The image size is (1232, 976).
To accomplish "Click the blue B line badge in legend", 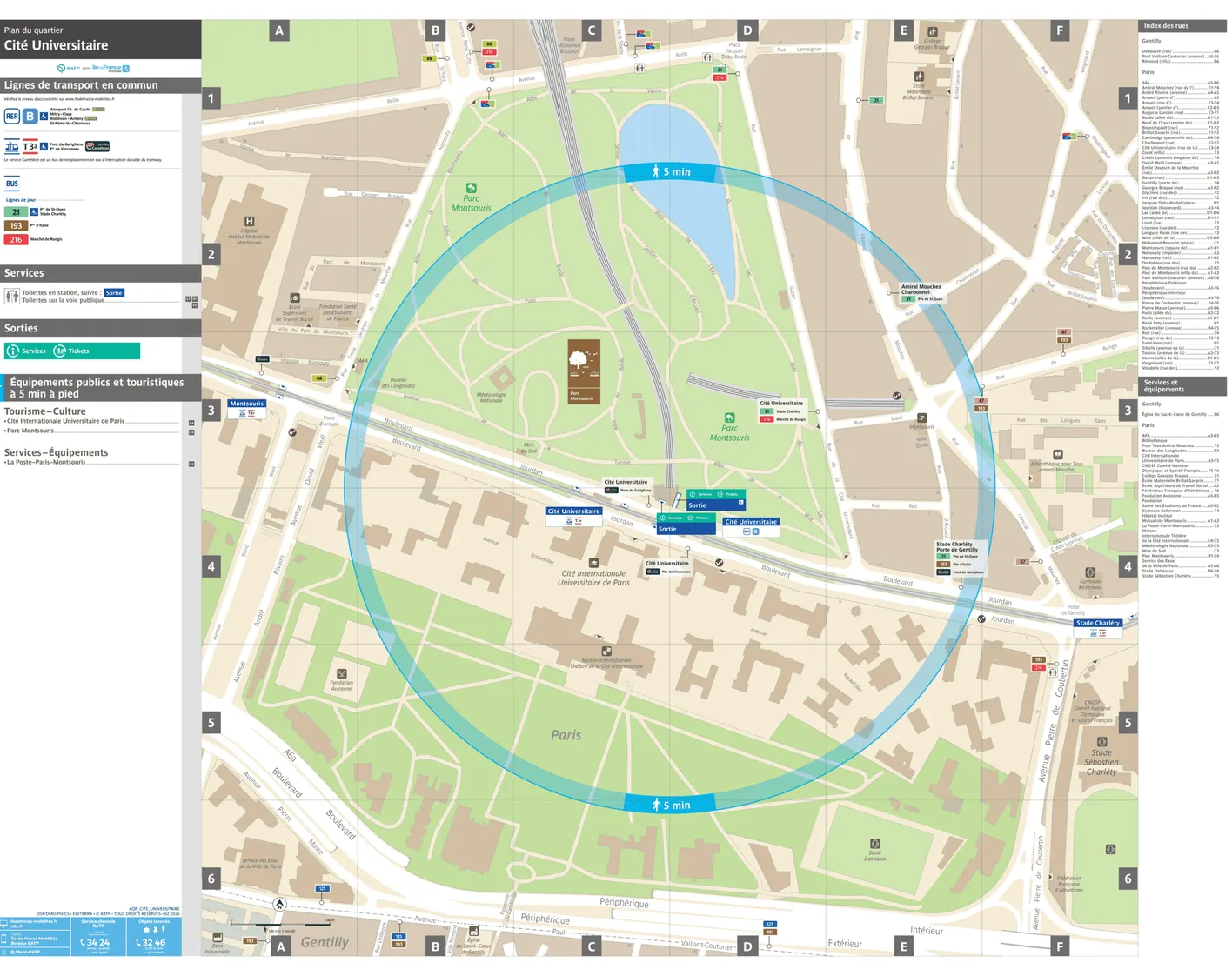I will (30, 116).
